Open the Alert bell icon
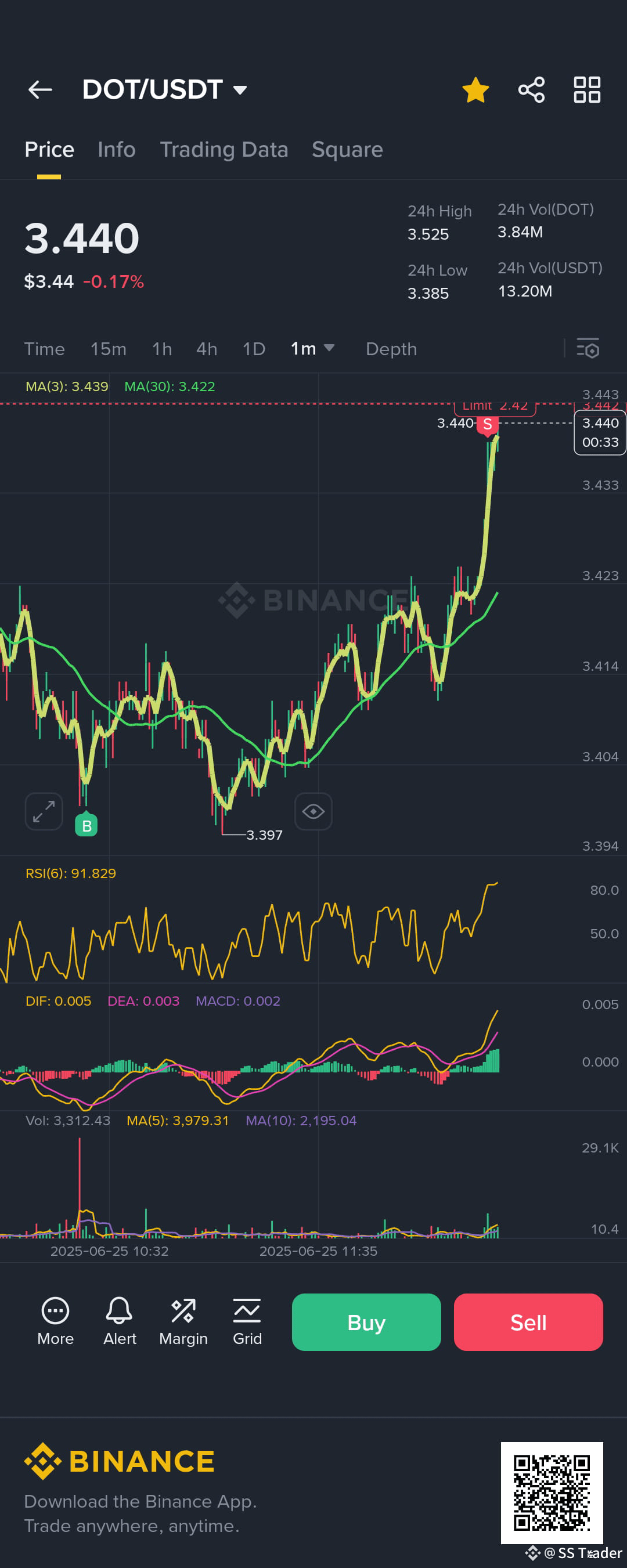 tap(120, 1321)
